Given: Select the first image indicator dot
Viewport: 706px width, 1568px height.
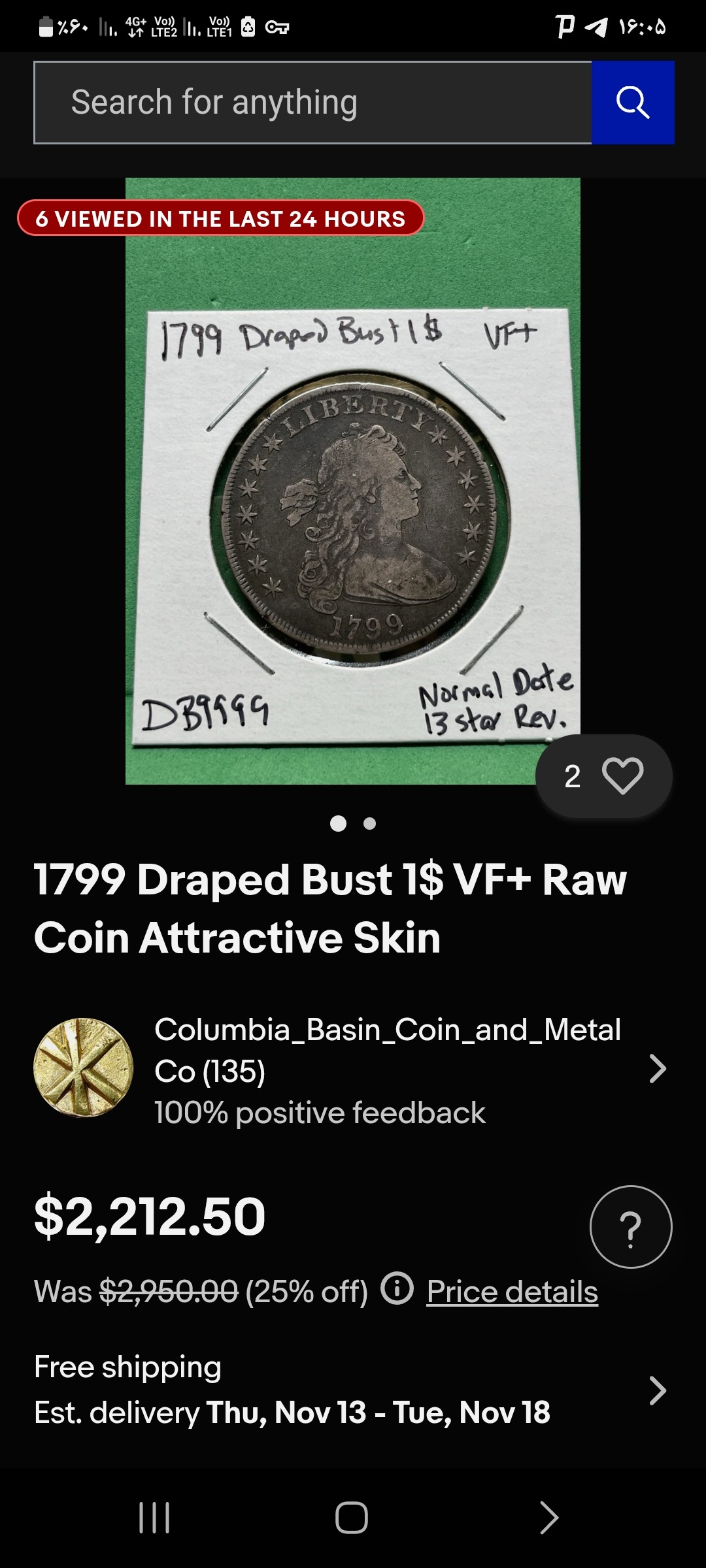Looking at the screenshot, I should click(x=338, y=823).
